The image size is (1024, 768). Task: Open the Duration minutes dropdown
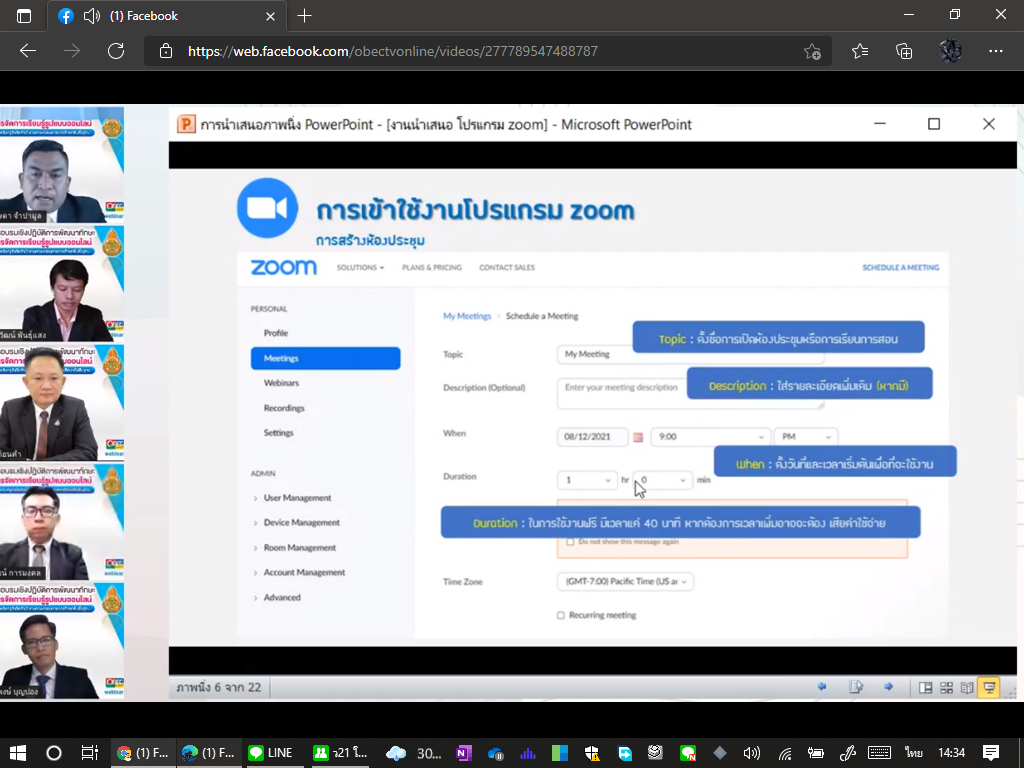coord(662,480)
